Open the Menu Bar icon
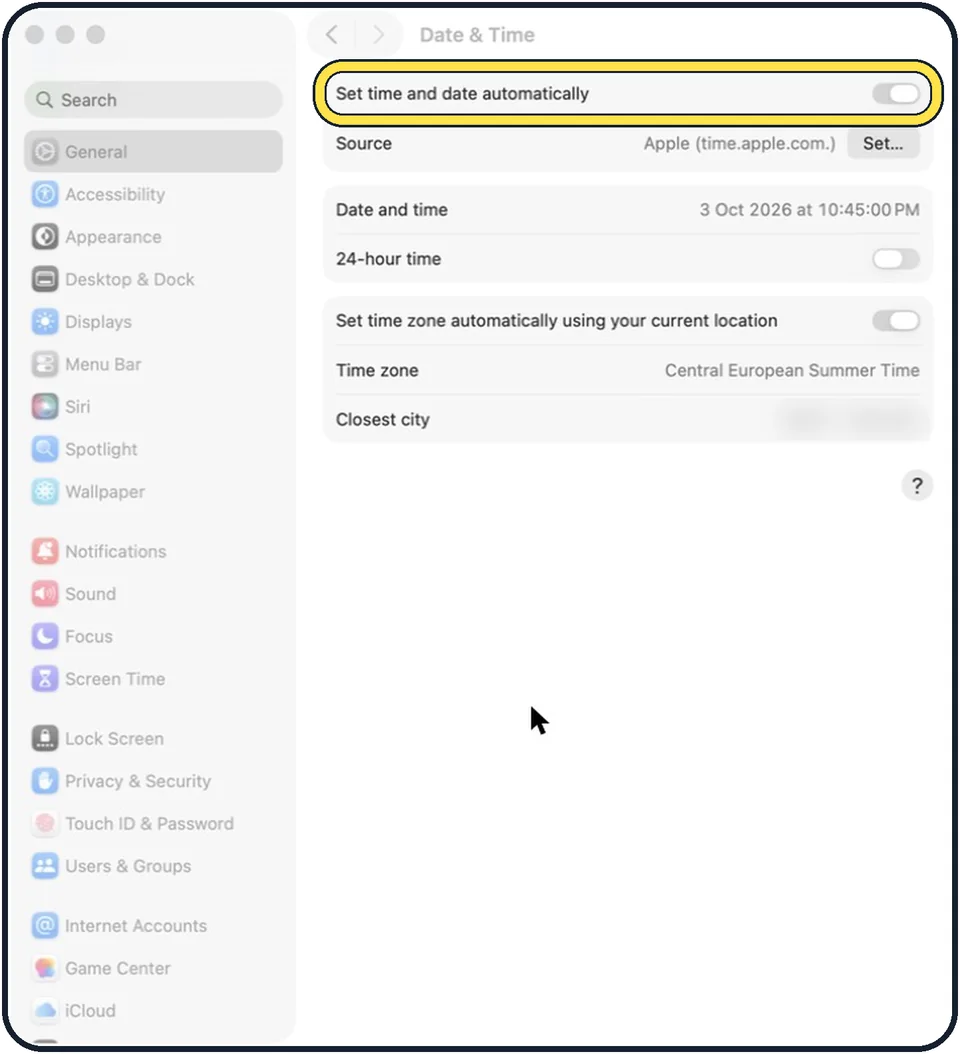Viewport: 960px width, 1054px height. 45,364
